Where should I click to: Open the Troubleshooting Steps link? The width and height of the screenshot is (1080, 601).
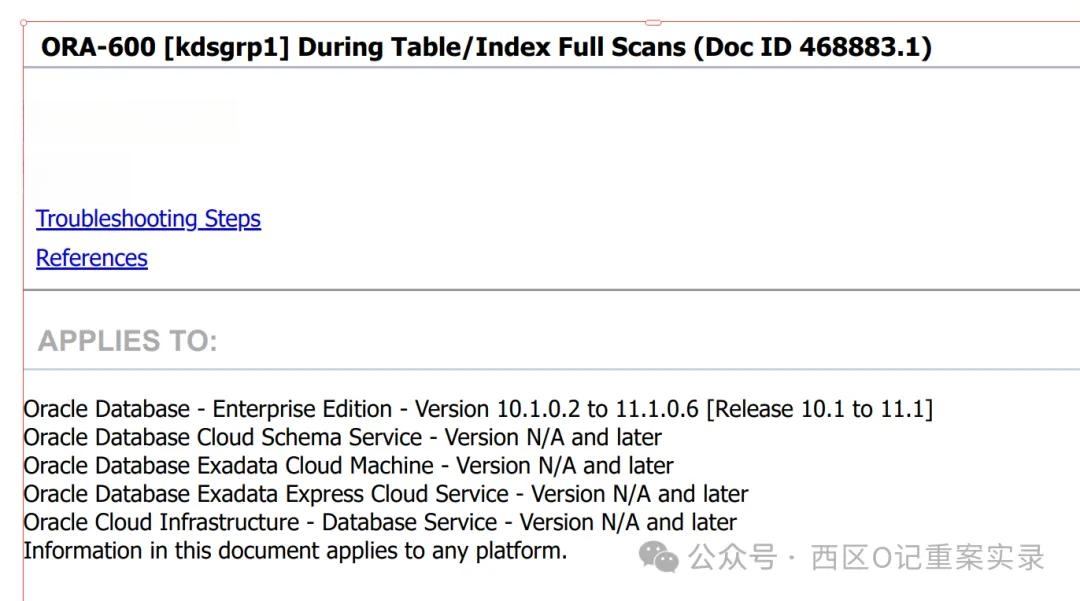[x=148, y=219]
